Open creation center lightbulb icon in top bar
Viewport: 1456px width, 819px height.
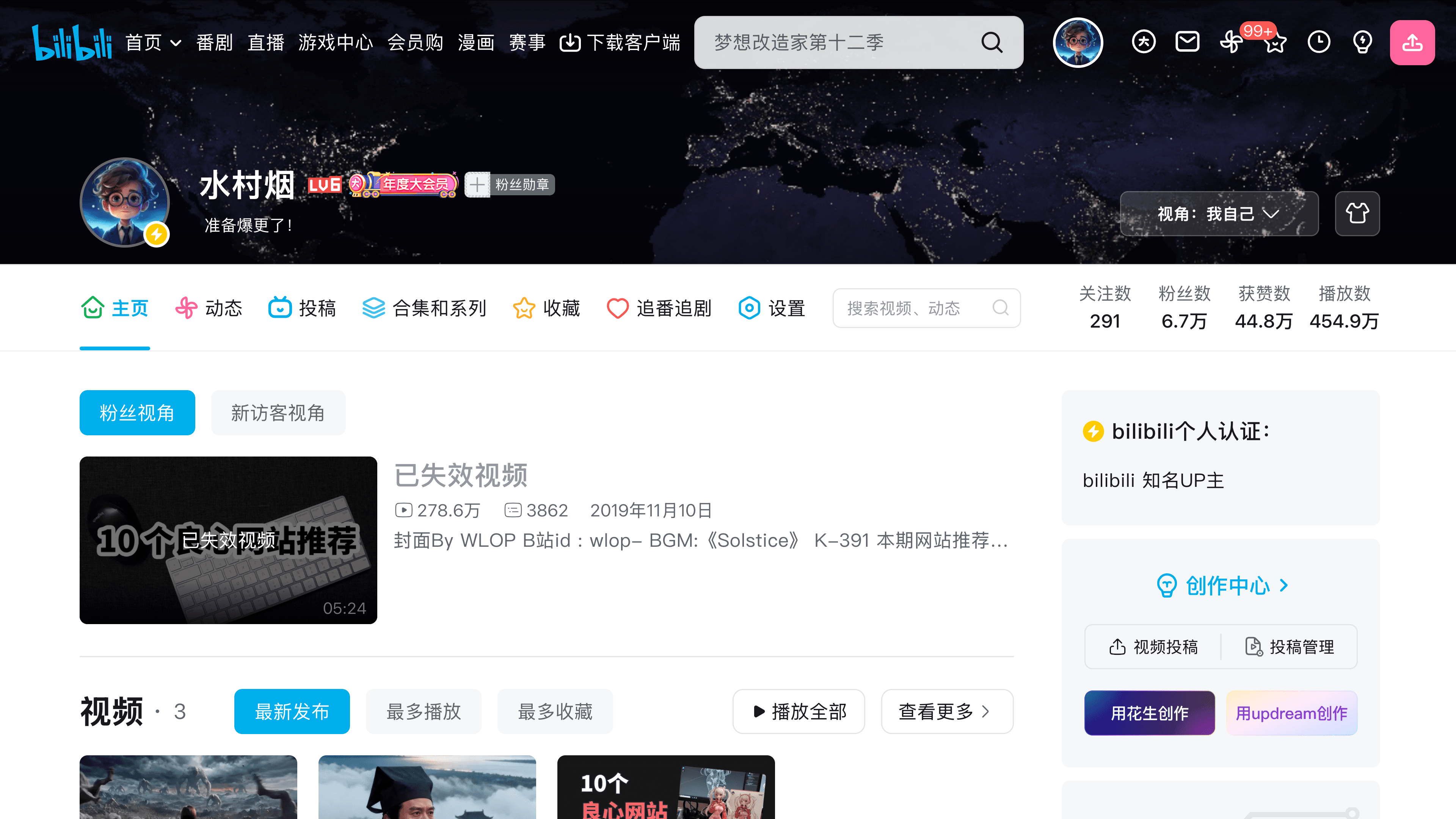pos(1362,42)
